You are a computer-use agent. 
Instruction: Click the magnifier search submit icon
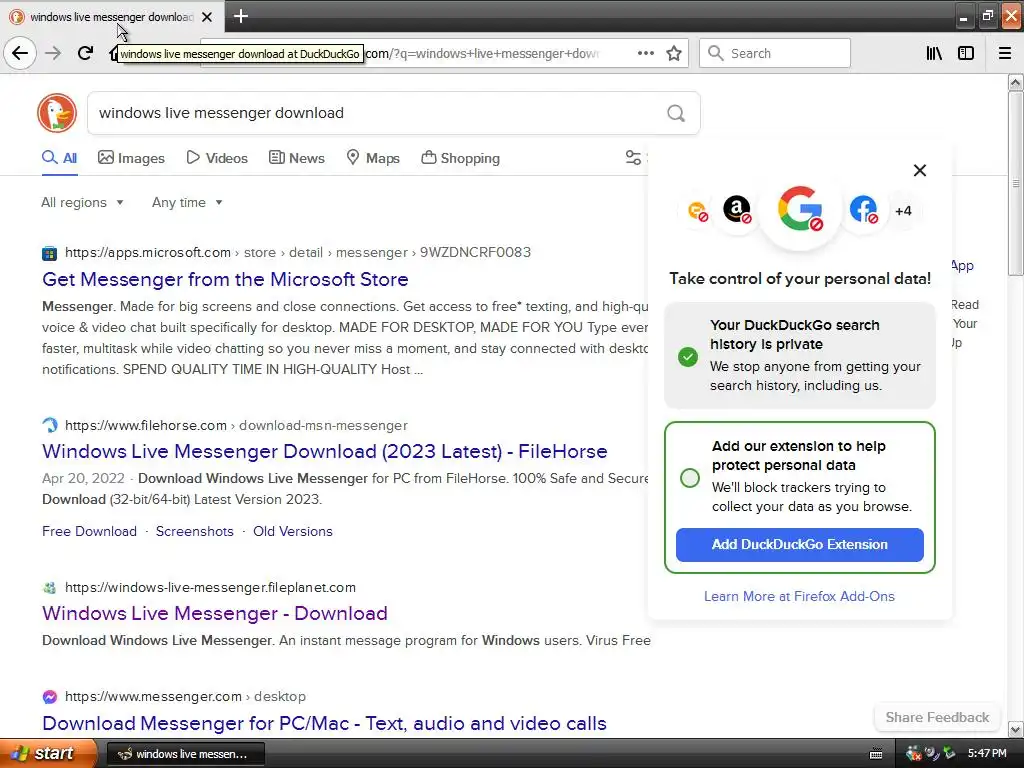[676, 113]
